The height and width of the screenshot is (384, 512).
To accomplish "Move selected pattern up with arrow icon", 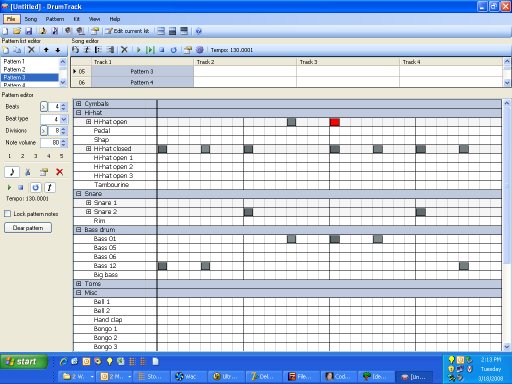I will (46, 50).
